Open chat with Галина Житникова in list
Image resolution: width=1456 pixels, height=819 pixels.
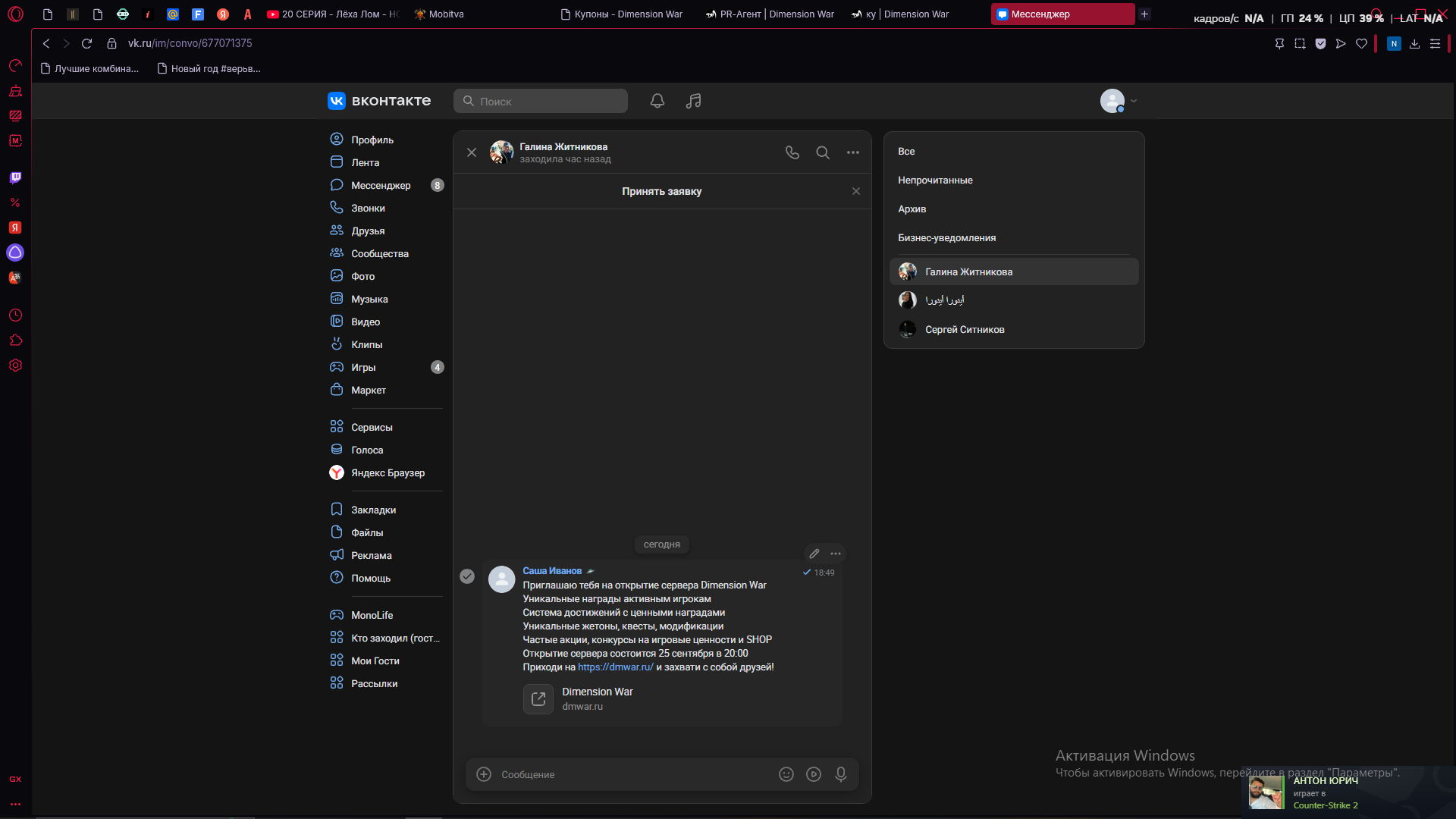click(x=1014, y=271)
